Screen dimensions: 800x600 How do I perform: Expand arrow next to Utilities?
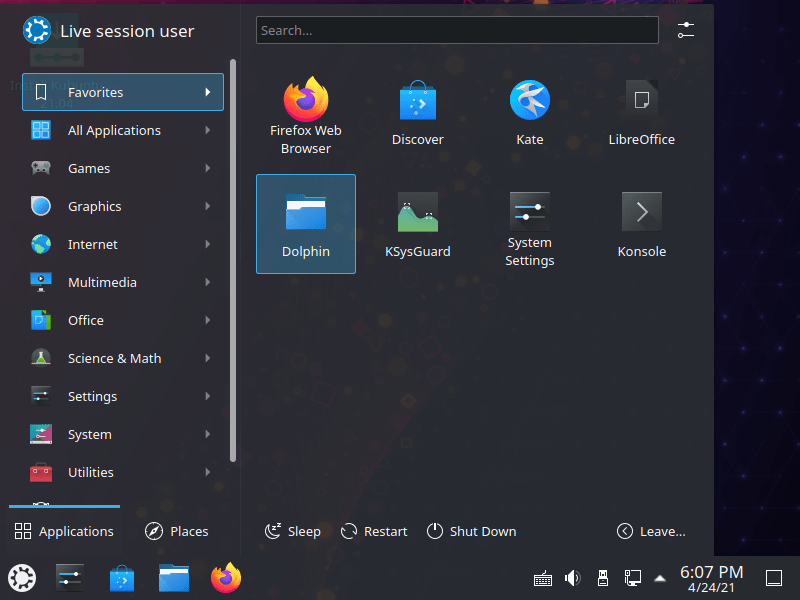coord(208,472)
